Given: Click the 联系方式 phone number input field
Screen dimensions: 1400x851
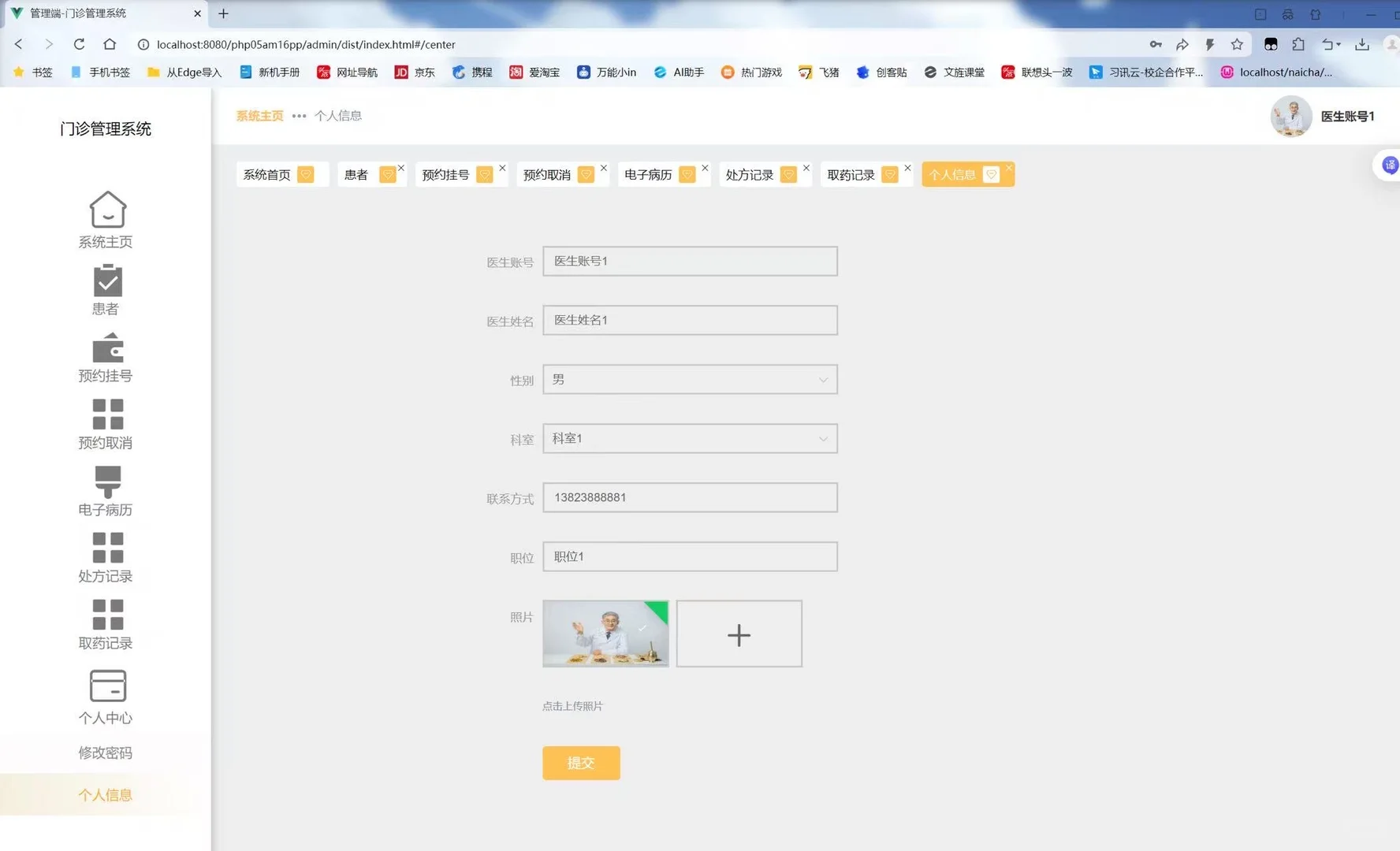Looking at the screenshot, I should pos(690,497).
